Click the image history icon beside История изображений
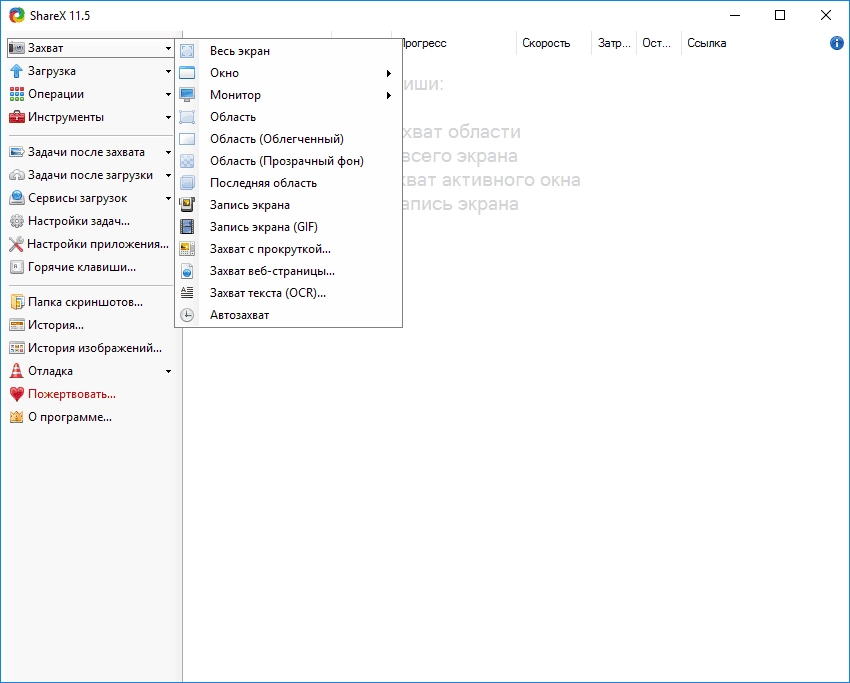This screenshot has width=850, height=683. [x=17, y=348]
